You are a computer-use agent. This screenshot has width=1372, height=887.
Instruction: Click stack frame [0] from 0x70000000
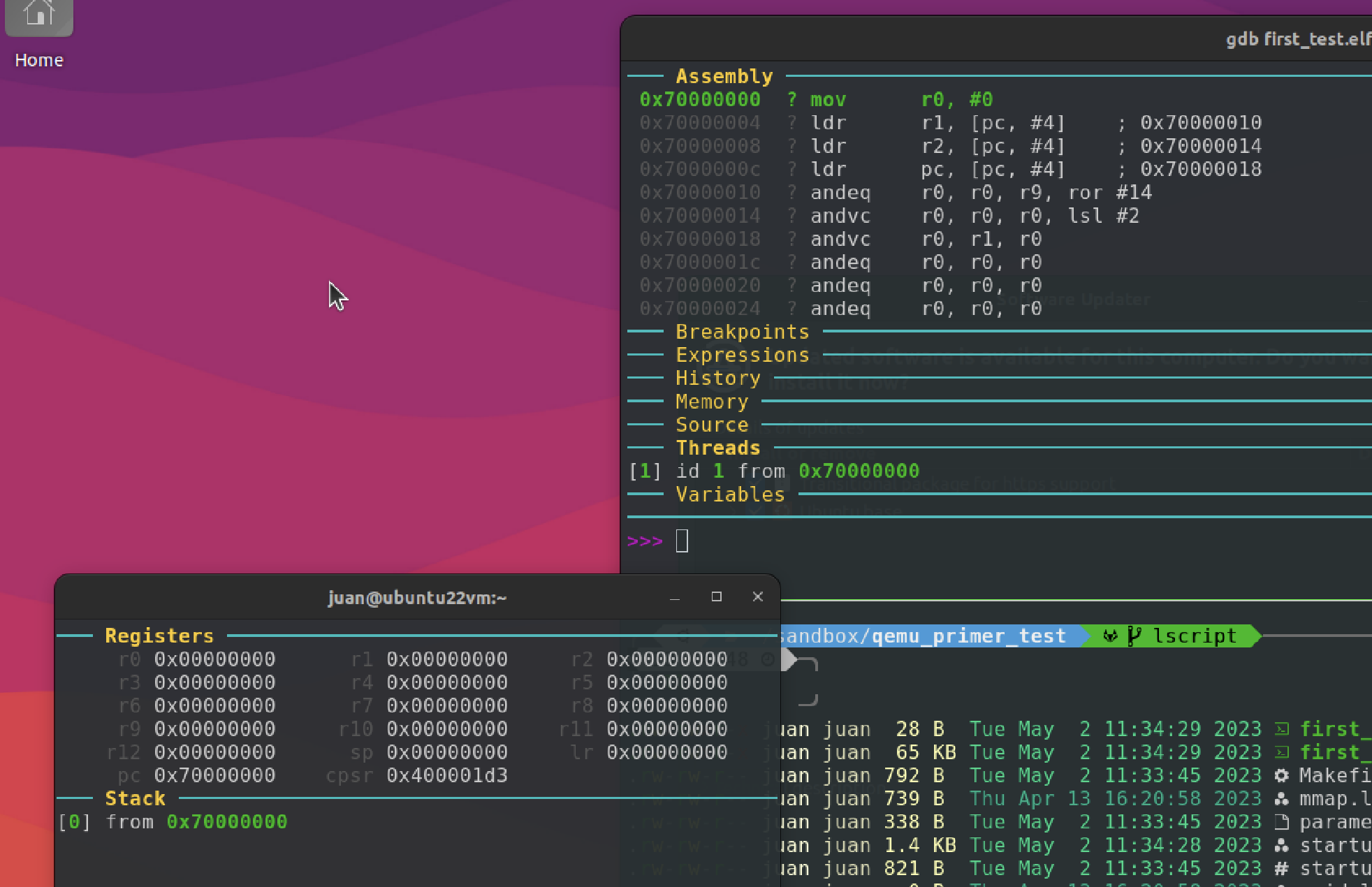(175, 822)
